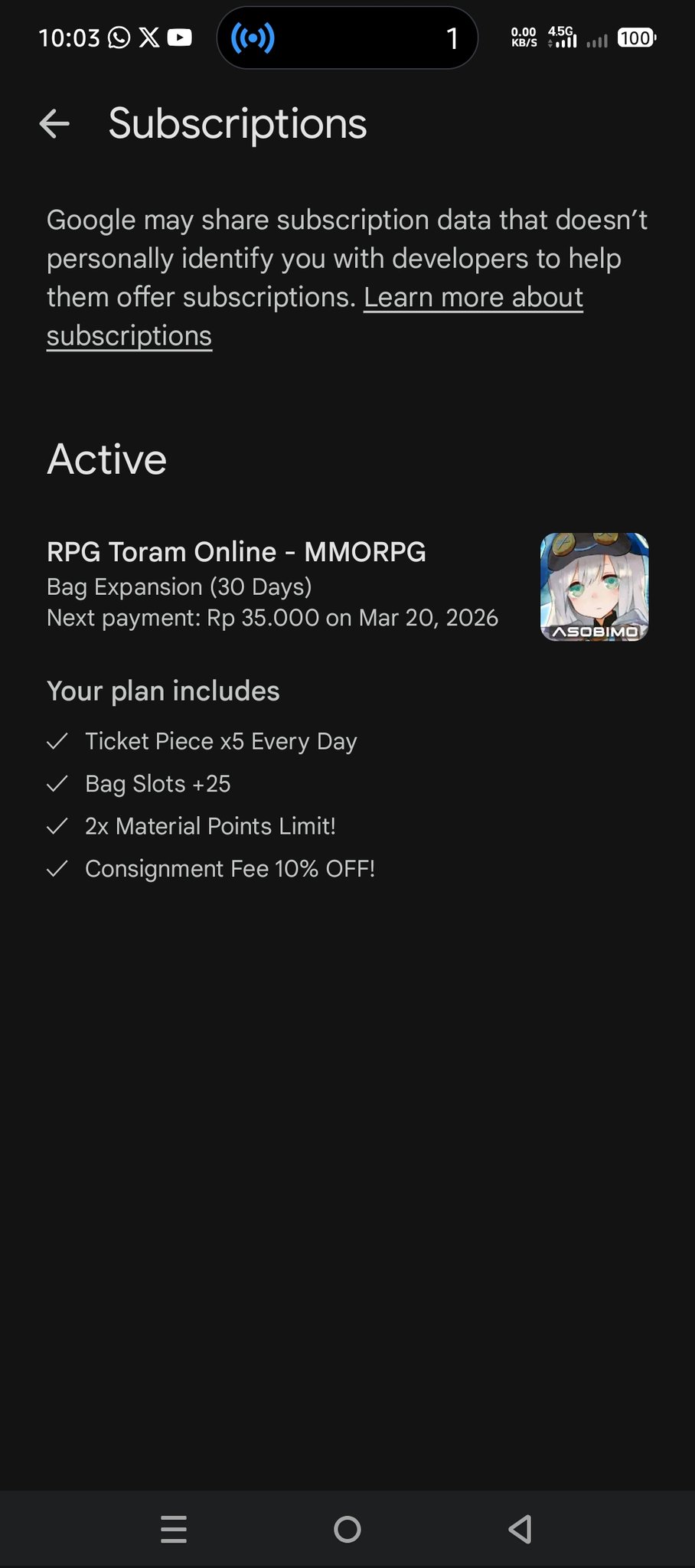Tap the Bag Slots +25 checkmark
This screenshot has height=1568, width=695.
click(x=57, y=784)
